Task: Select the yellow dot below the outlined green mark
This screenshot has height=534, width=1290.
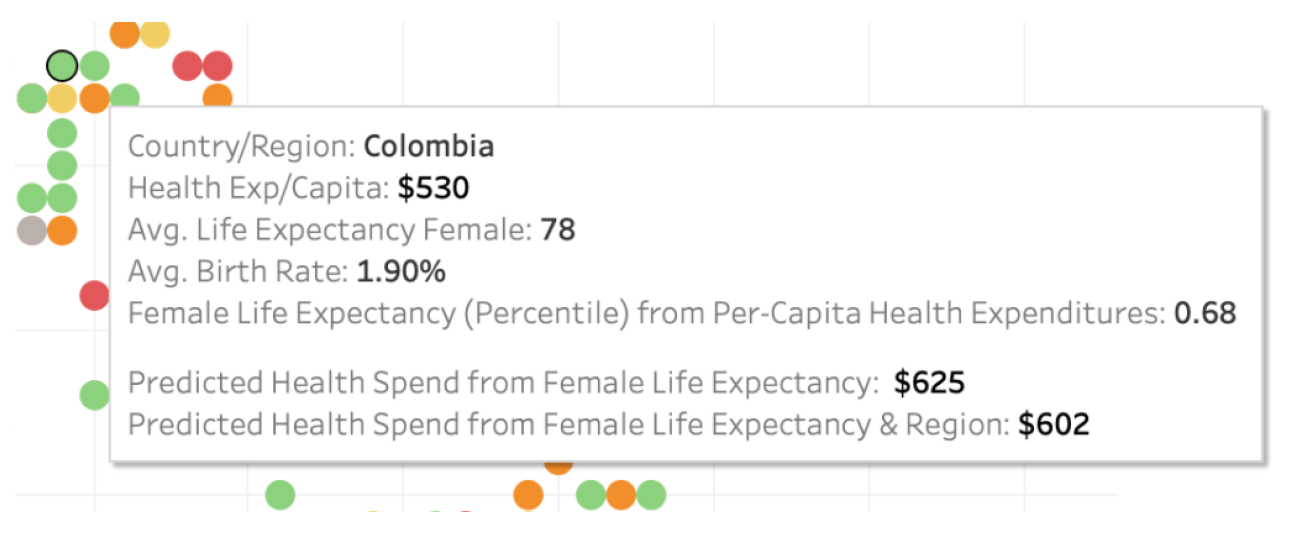Action: click(62, 98)
